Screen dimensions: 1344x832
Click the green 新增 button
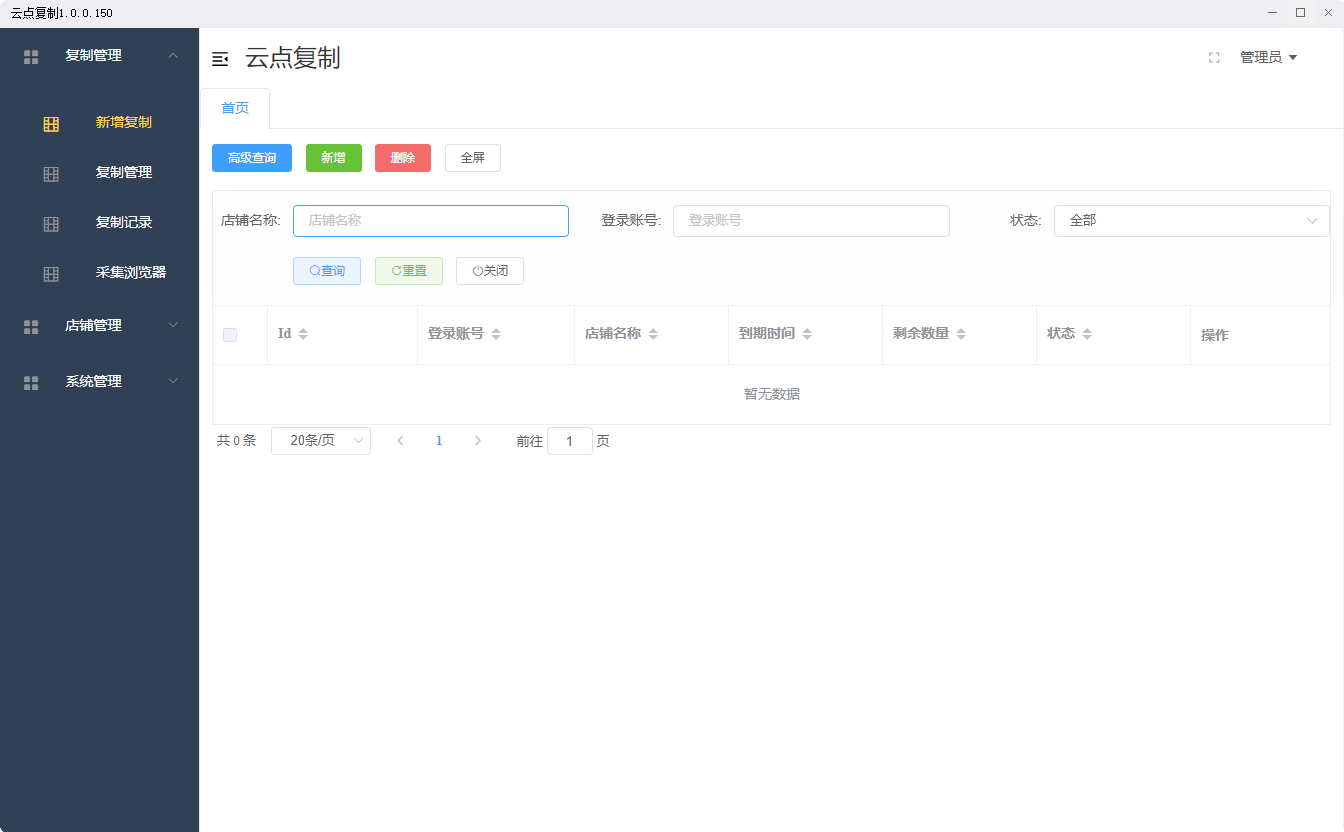pyautogui.click(x=333, y=157)
